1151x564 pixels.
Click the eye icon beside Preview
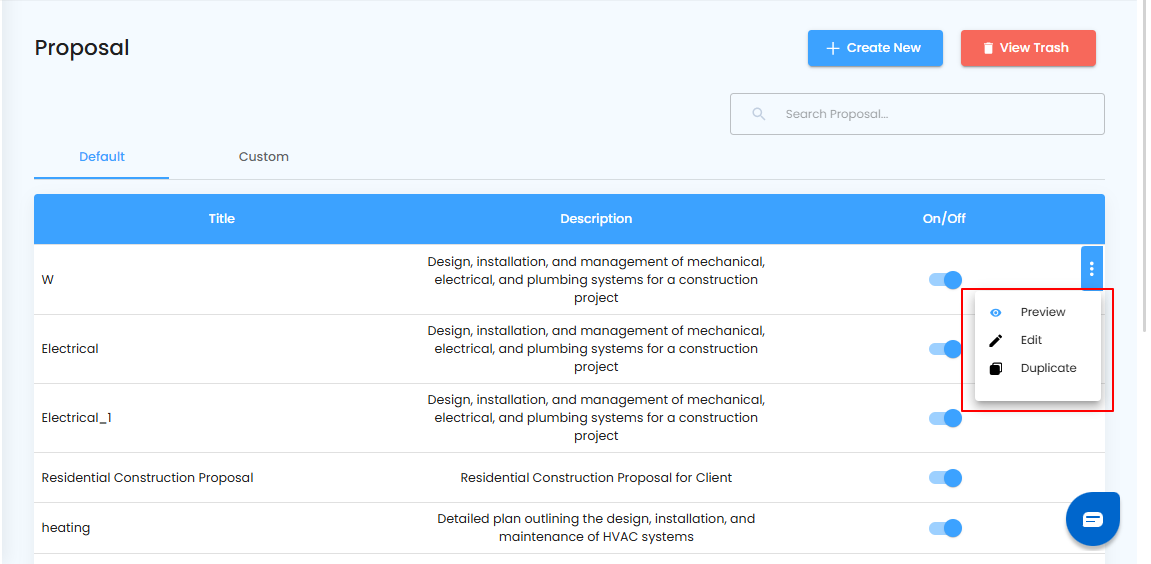(995, 313)
